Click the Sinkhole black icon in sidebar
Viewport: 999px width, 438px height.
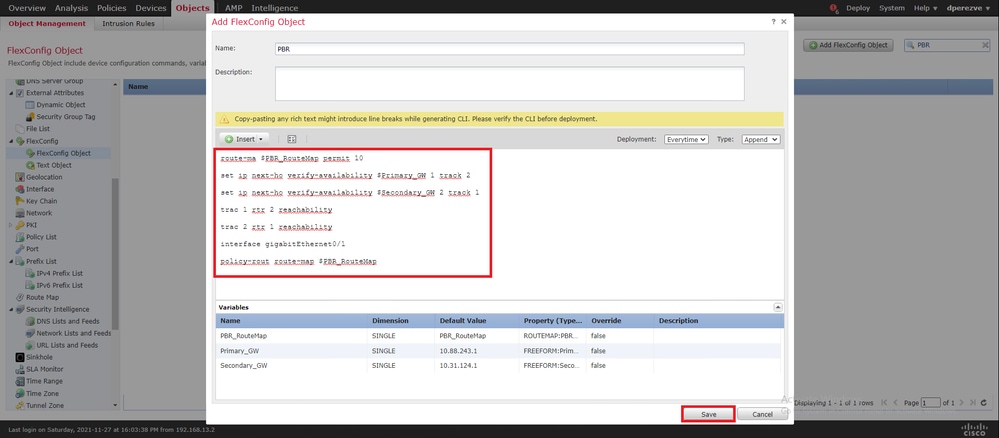(x=20, y=357)
